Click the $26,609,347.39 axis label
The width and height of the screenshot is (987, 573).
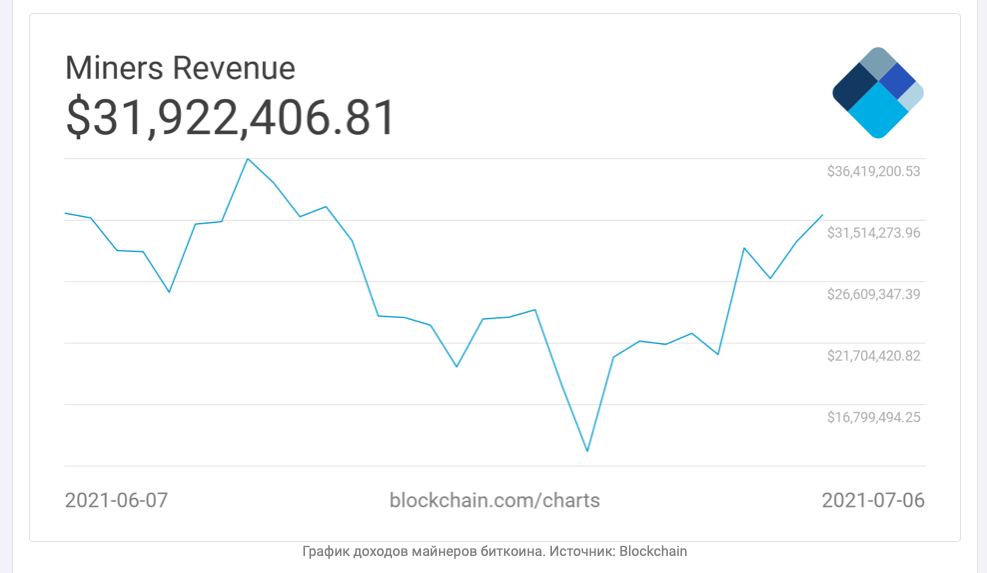pos(873,294)
